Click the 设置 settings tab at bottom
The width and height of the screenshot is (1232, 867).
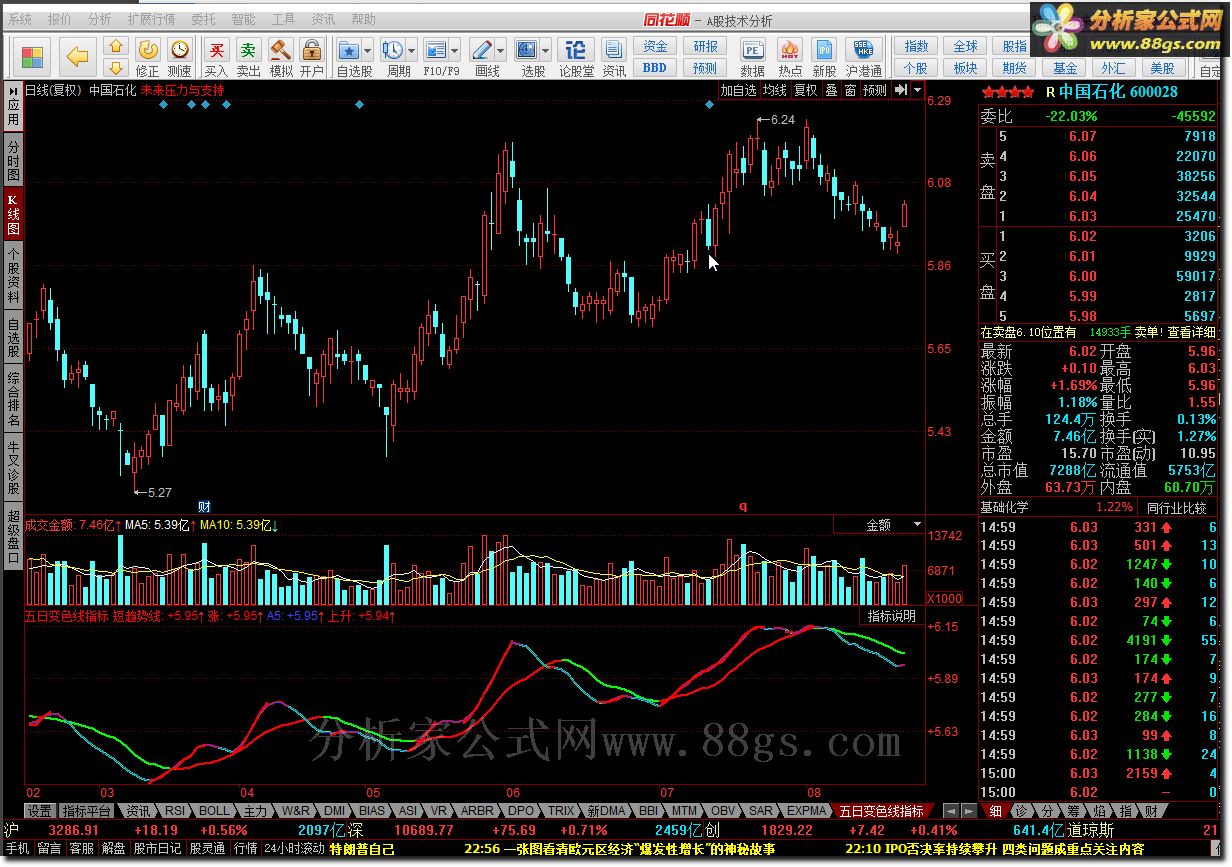pos(39,811)
